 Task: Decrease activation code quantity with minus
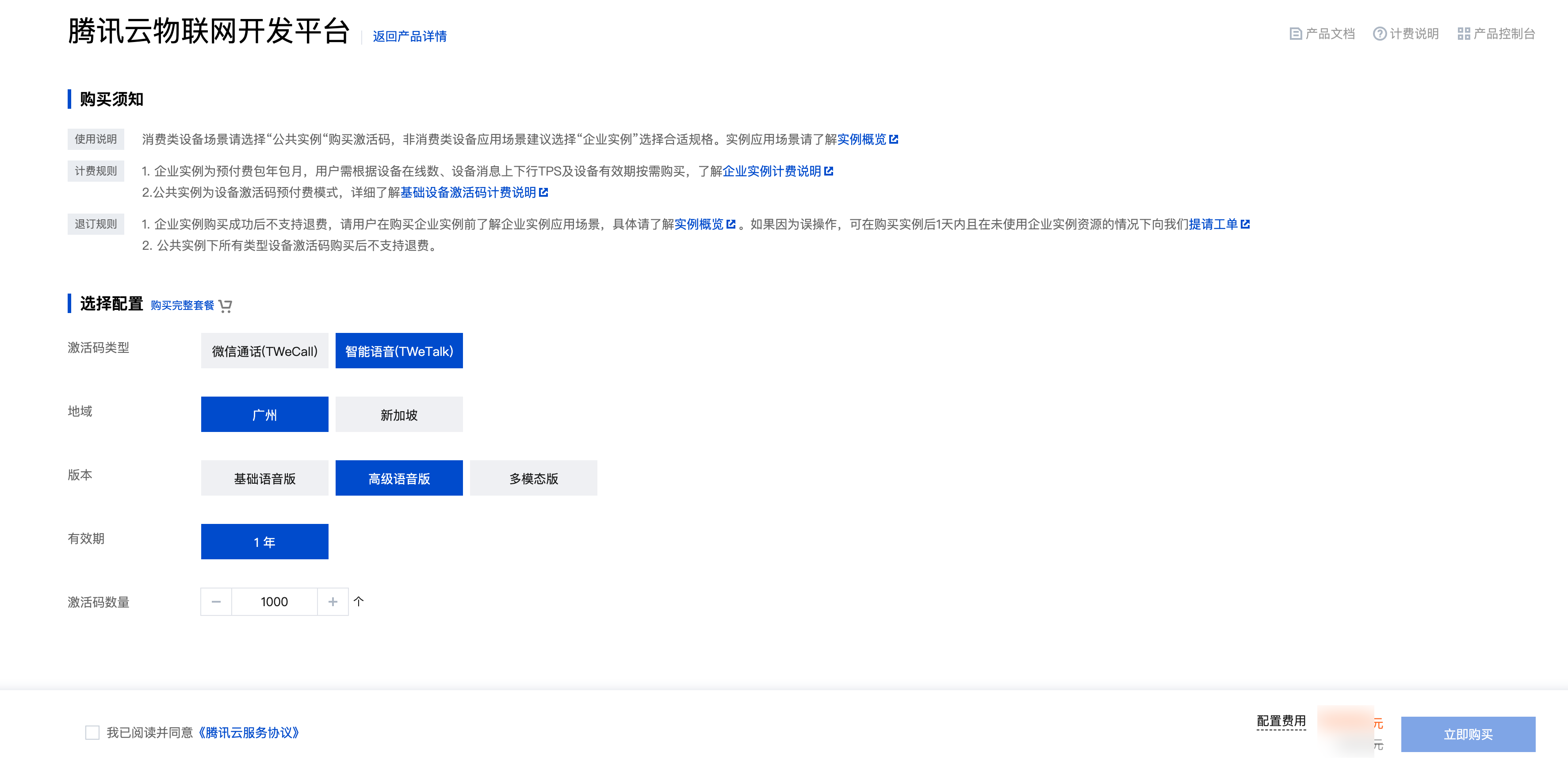click(216, 602)
